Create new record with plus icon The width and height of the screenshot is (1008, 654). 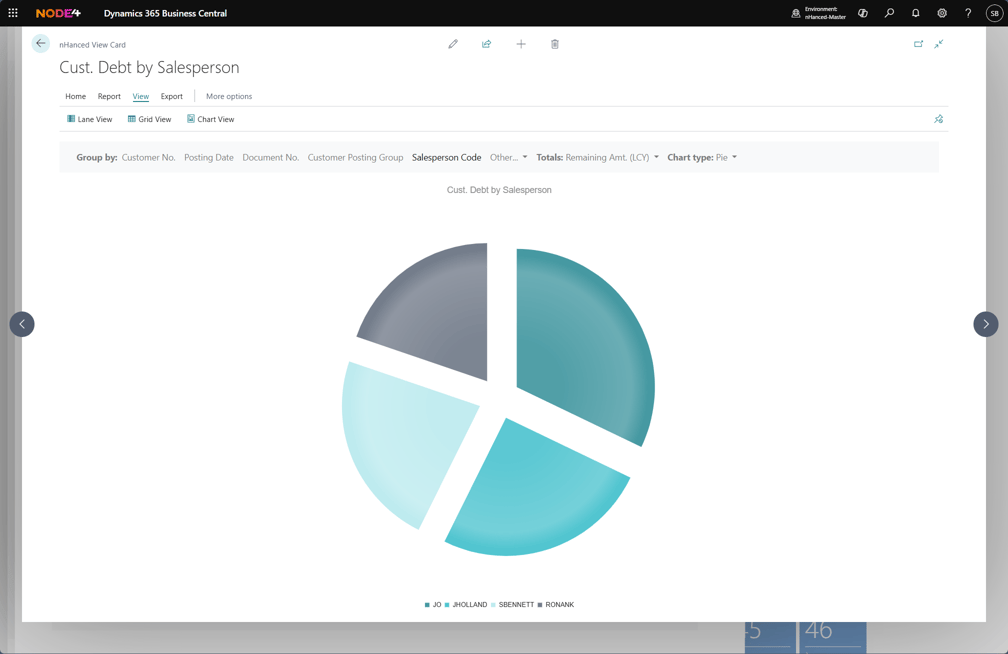[x=521, y=44]
